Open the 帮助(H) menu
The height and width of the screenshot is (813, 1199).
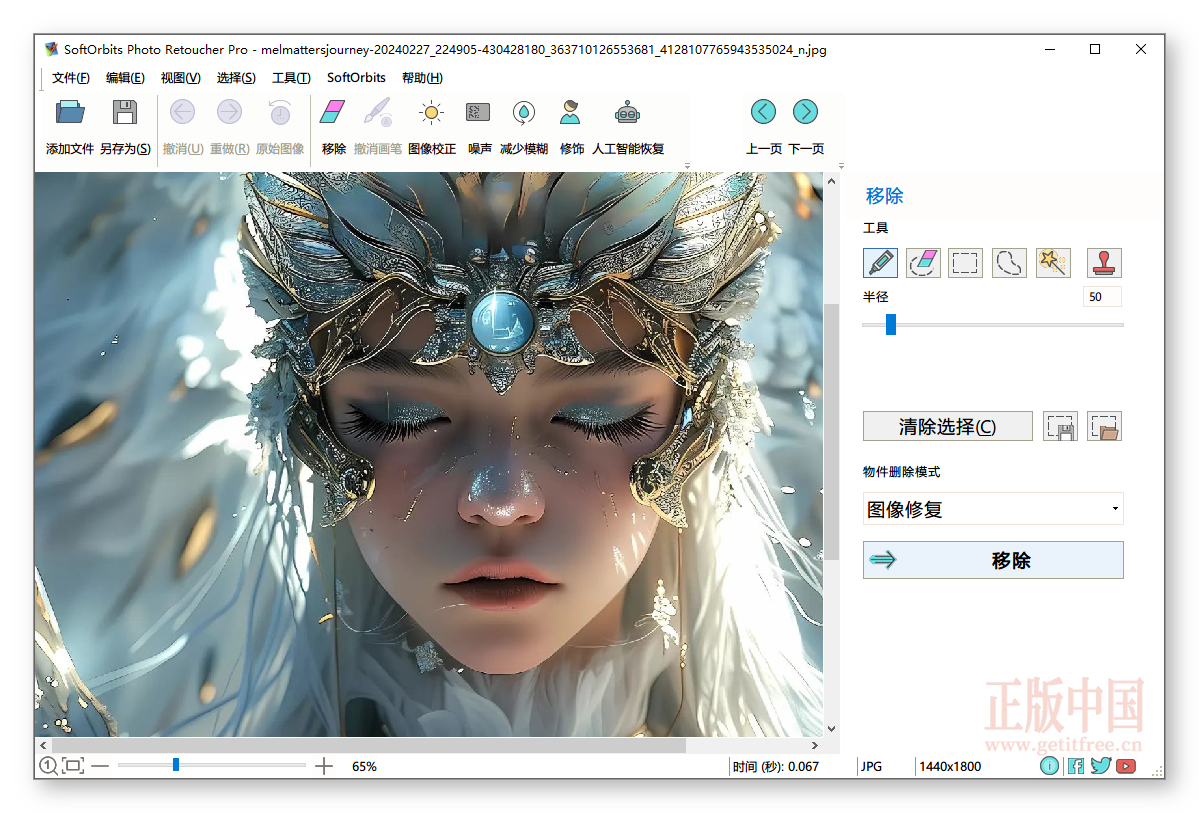click(422, 78)
